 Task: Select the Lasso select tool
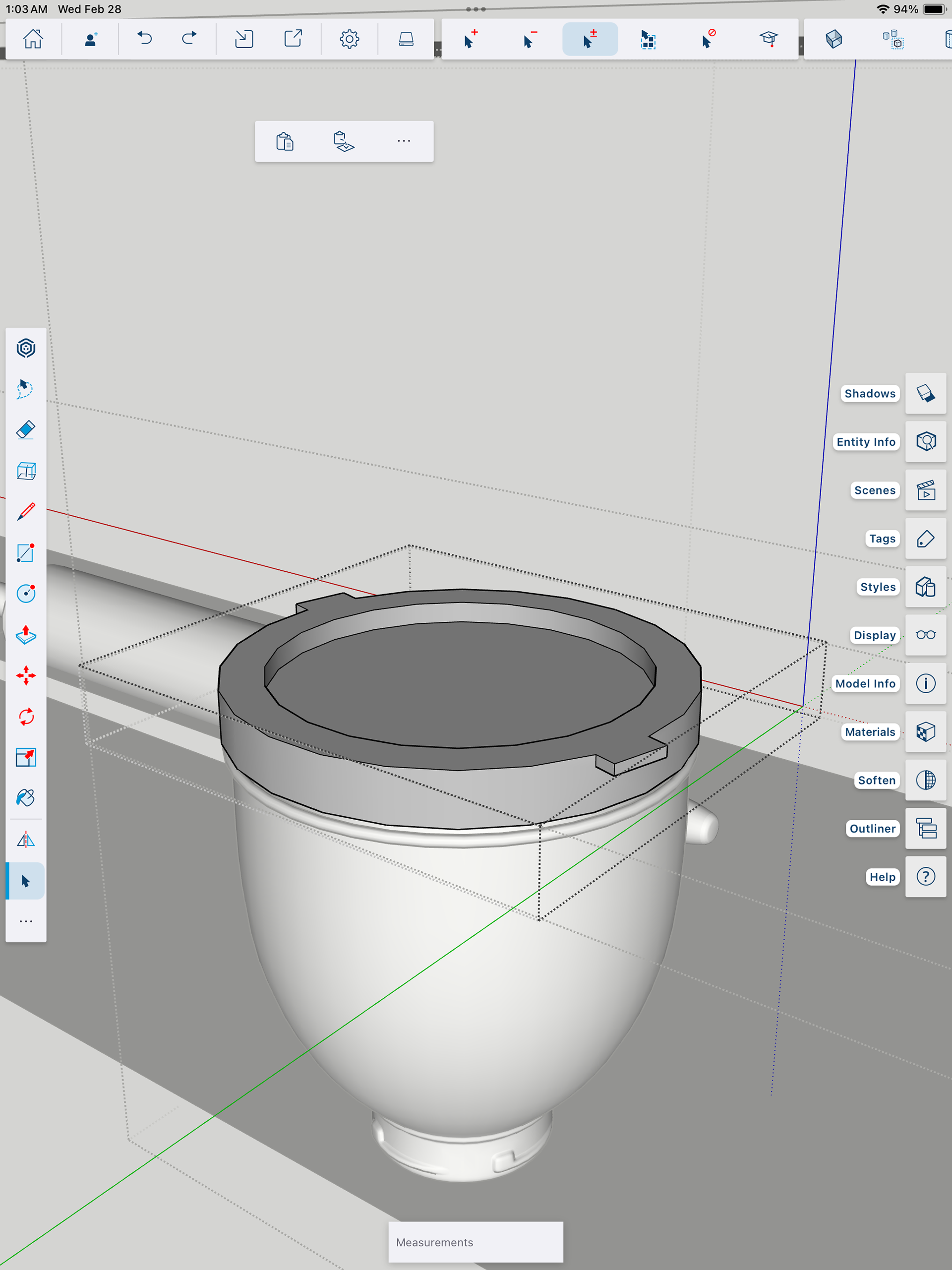point(26,389)
